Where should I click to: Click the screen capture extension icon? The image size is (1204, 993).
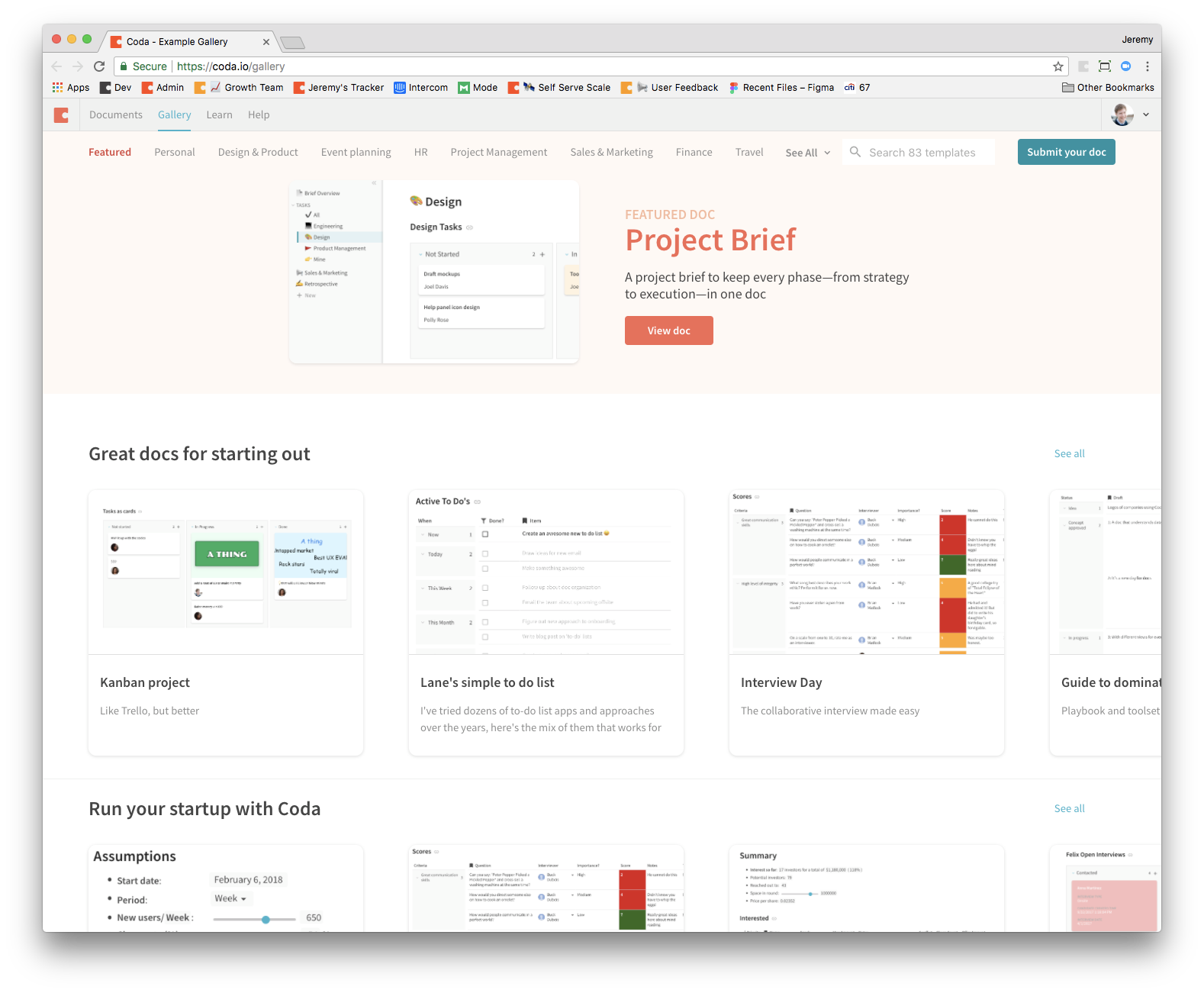point(1104,66)
